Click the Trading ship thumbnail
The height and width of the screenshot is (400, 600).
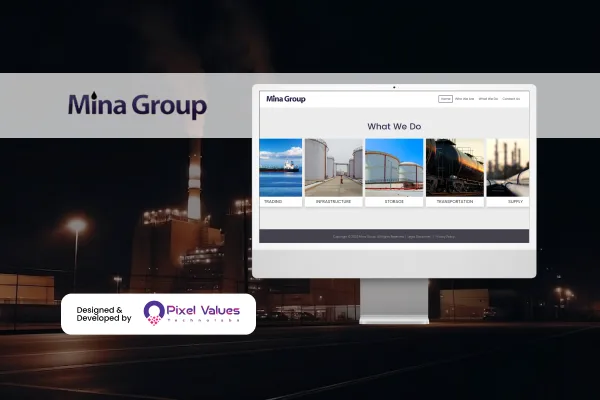pos(281,167)
